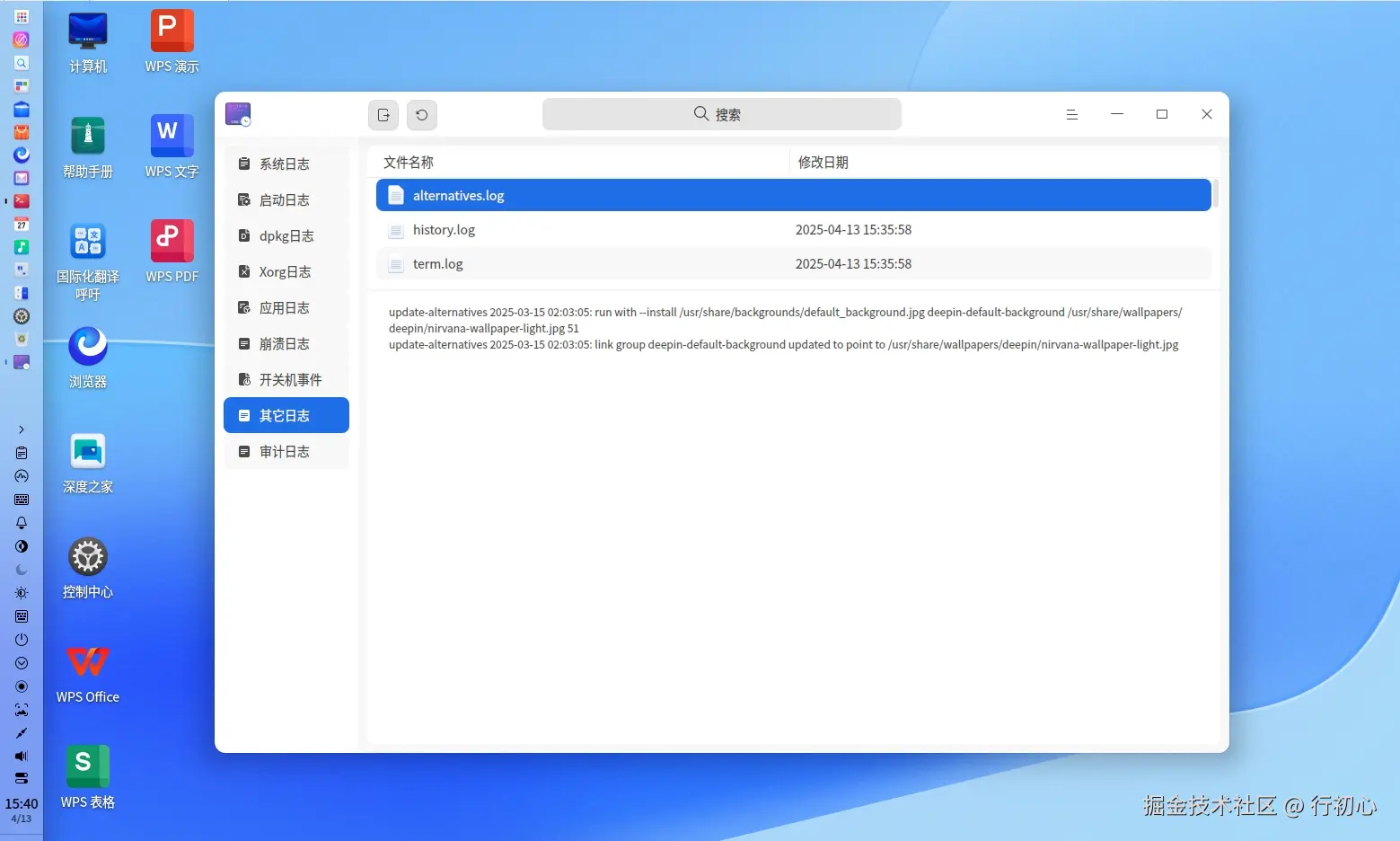Select the history.log file row
The width and height of the screenshot is (1400, 841).
tap(793, 229)
